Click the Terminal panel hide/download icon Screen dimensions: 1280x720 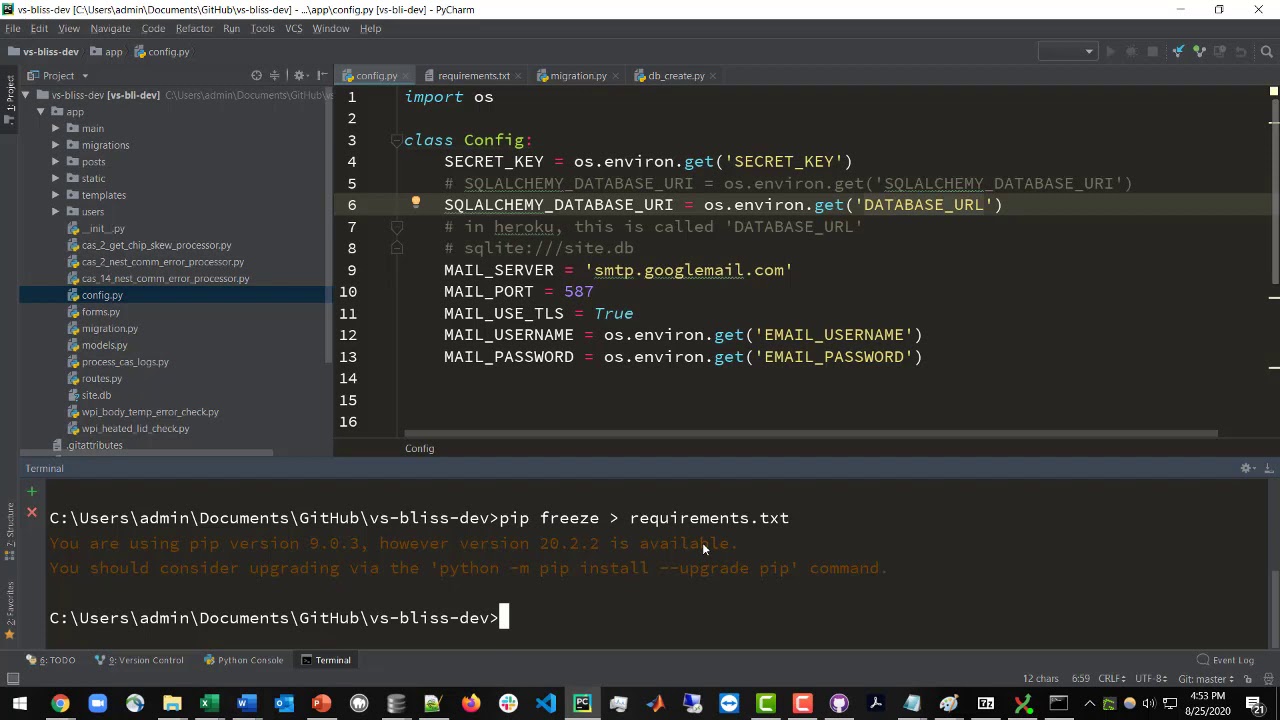coord(1268,468)
